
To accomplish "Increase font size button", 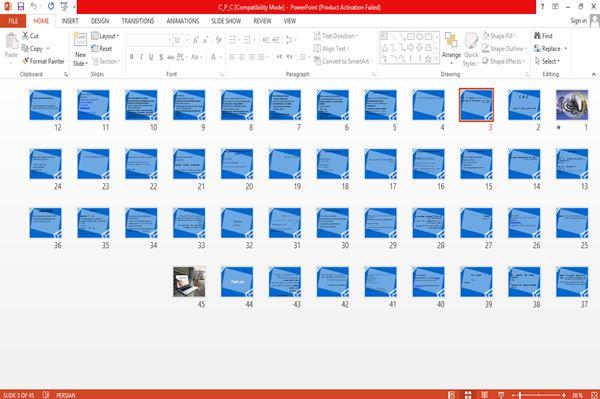I will tap(196, 40).
